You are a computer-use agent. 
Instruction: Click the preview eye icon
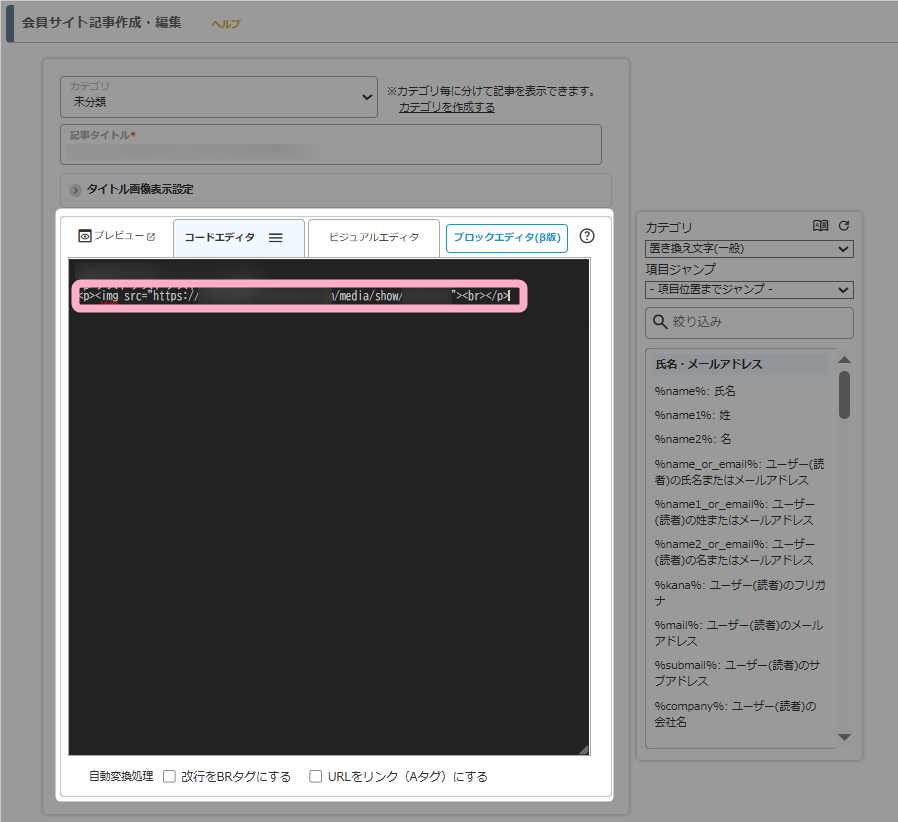click(x=85, y=236)
